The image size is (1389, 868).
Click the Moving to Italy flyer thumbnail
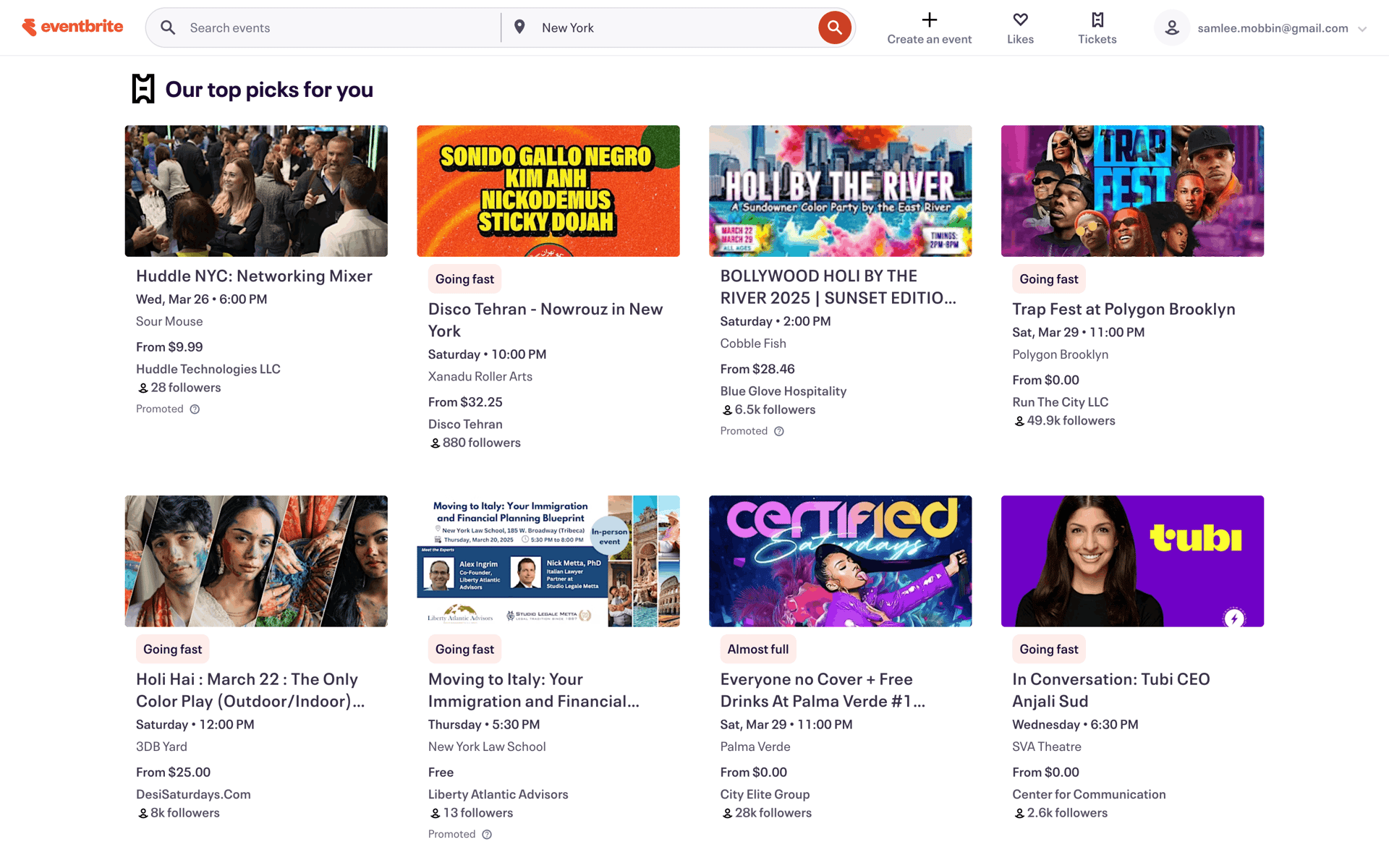548,561
